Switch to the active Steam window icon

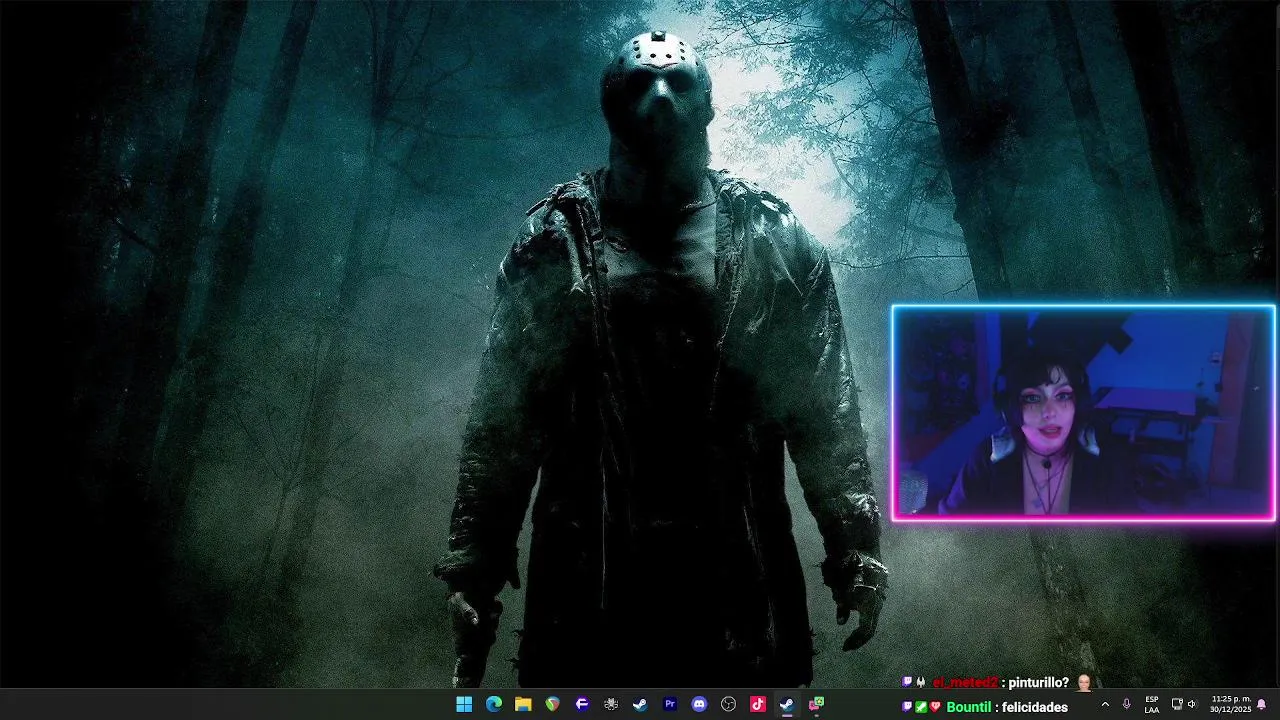[787, 704]
